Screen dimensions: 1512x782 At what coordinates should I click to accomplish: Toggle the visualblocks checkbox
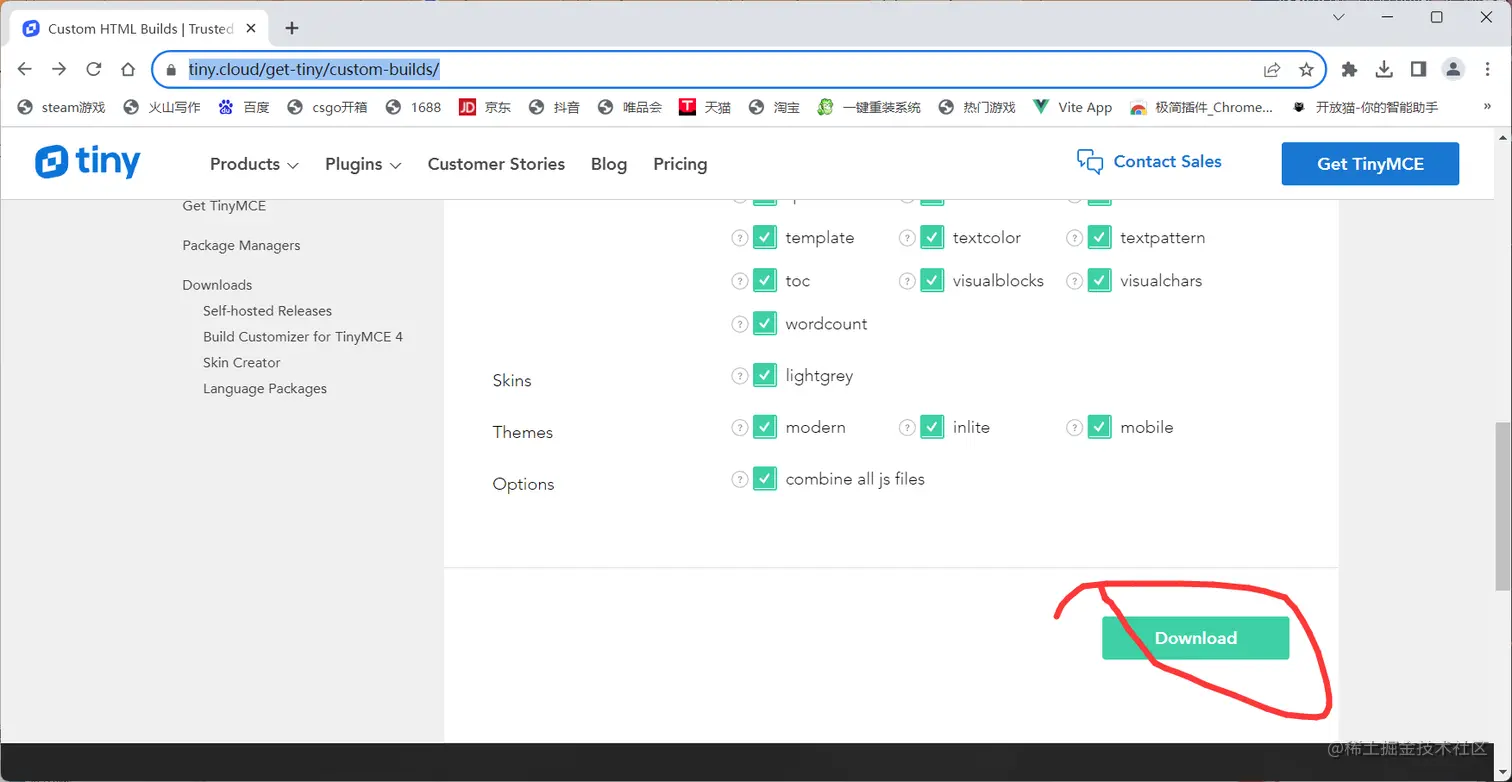(932, 280)
